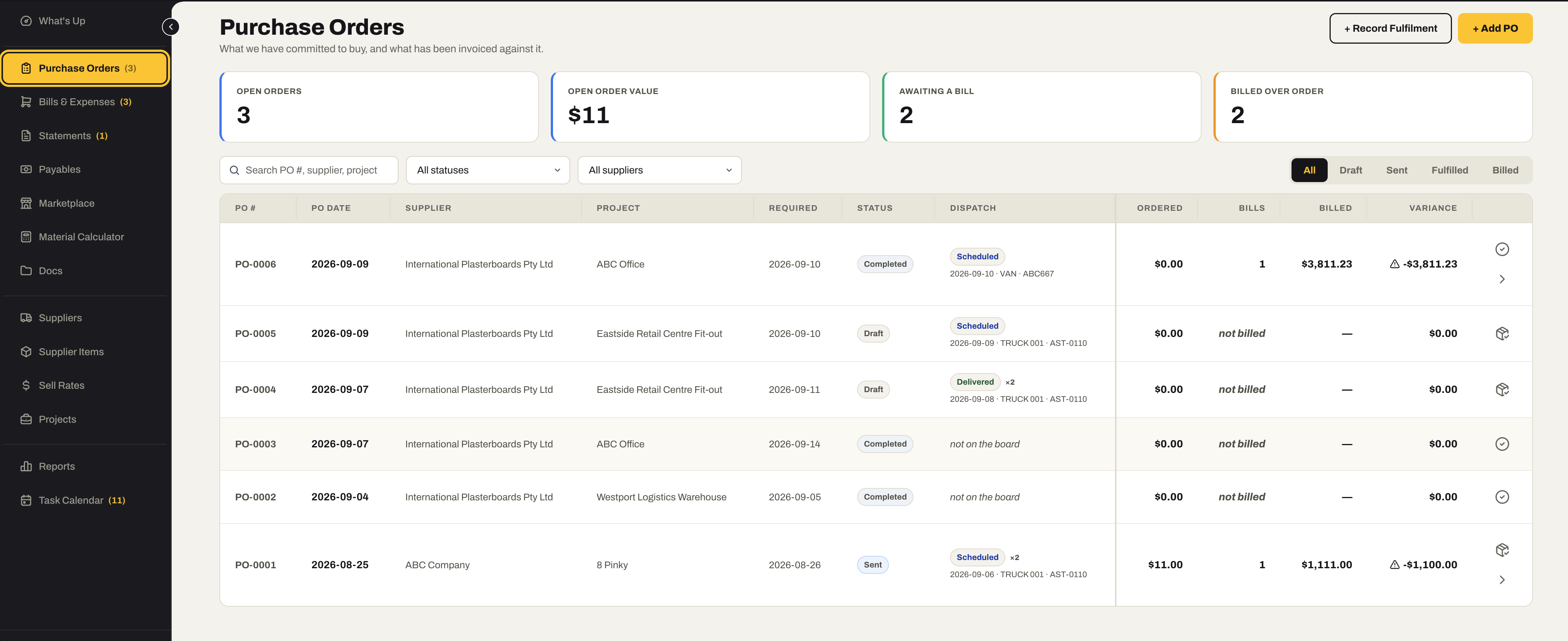Open the Payables menu item
1568x641 pixels.
tap(85, 169)
